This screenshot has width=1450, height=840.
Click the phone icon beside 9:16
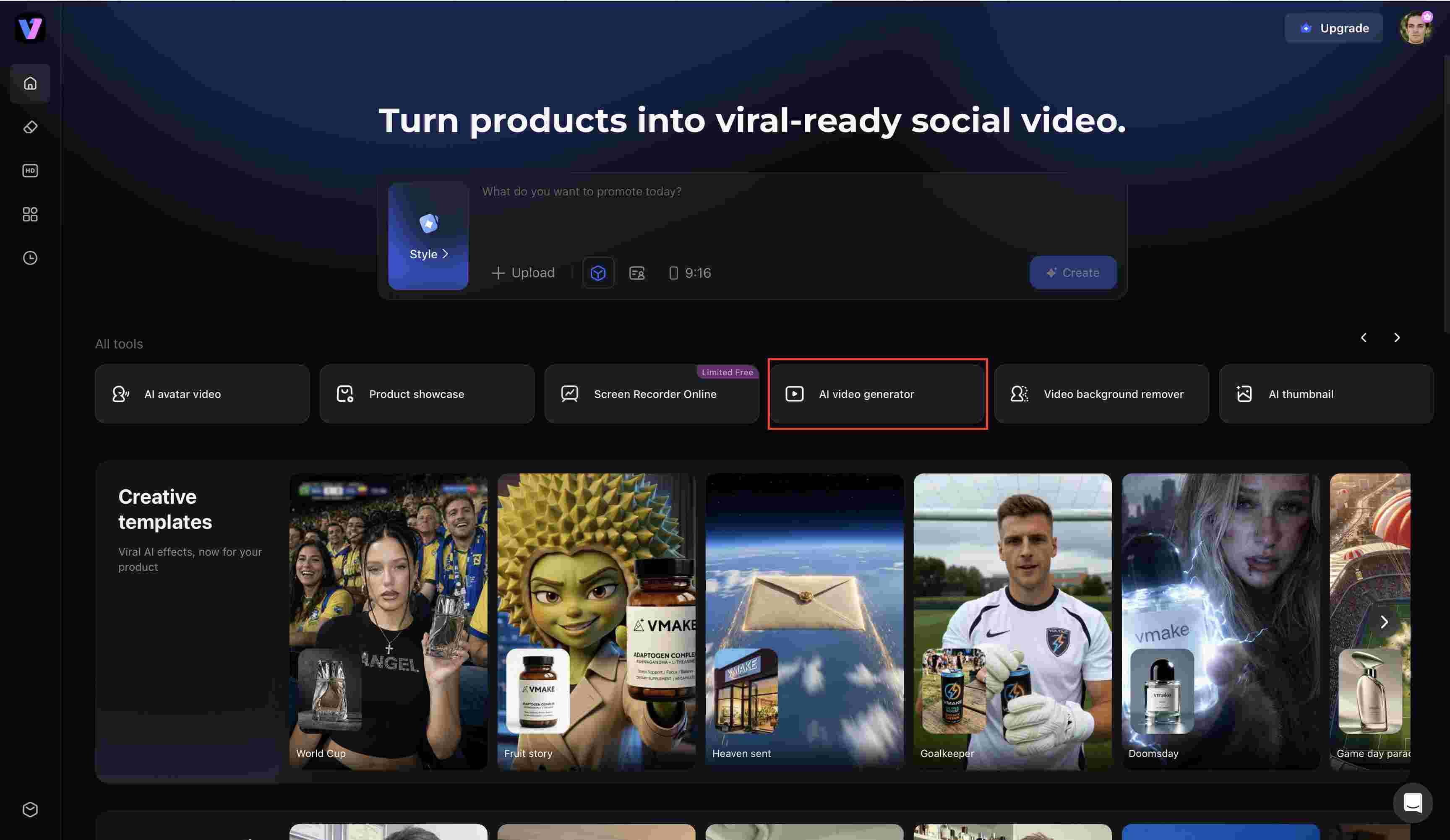click(673, 273)
